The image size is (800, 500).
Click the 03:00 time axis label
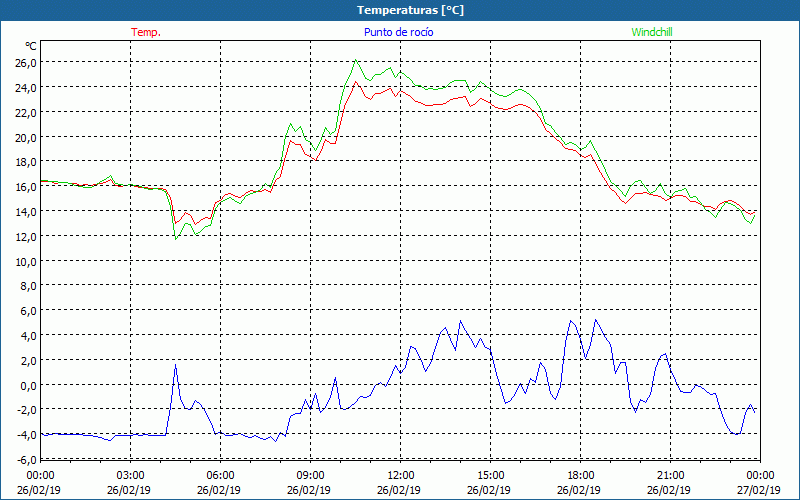click(131, 476)
